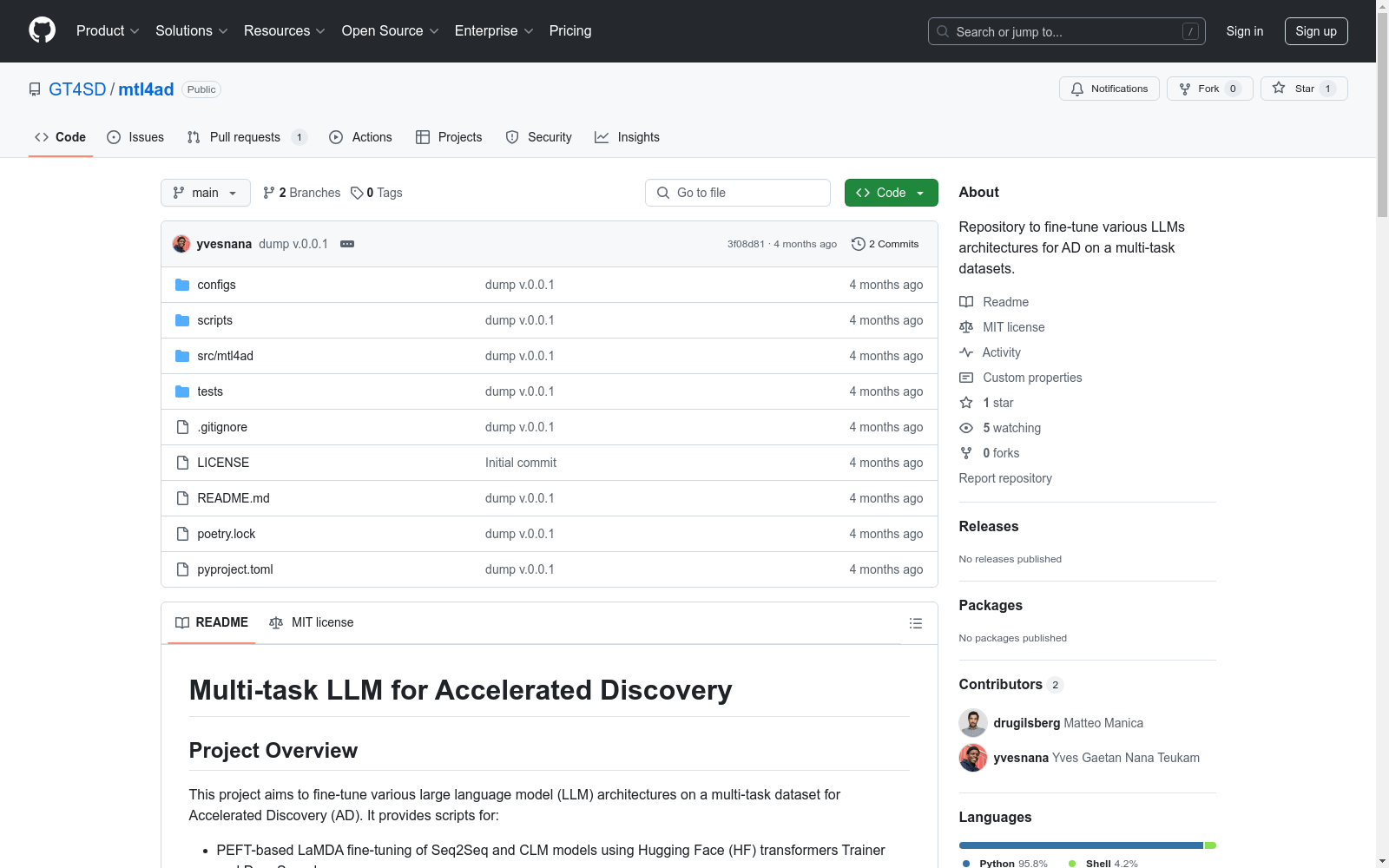
Task: Click the star icon on the Star button
Action: [1279, 88]
